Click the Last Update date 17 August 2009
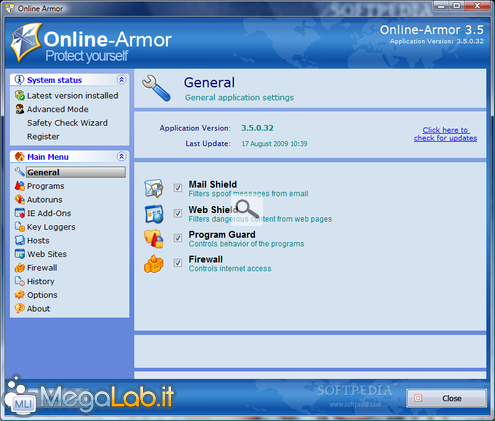 point(274,144)
